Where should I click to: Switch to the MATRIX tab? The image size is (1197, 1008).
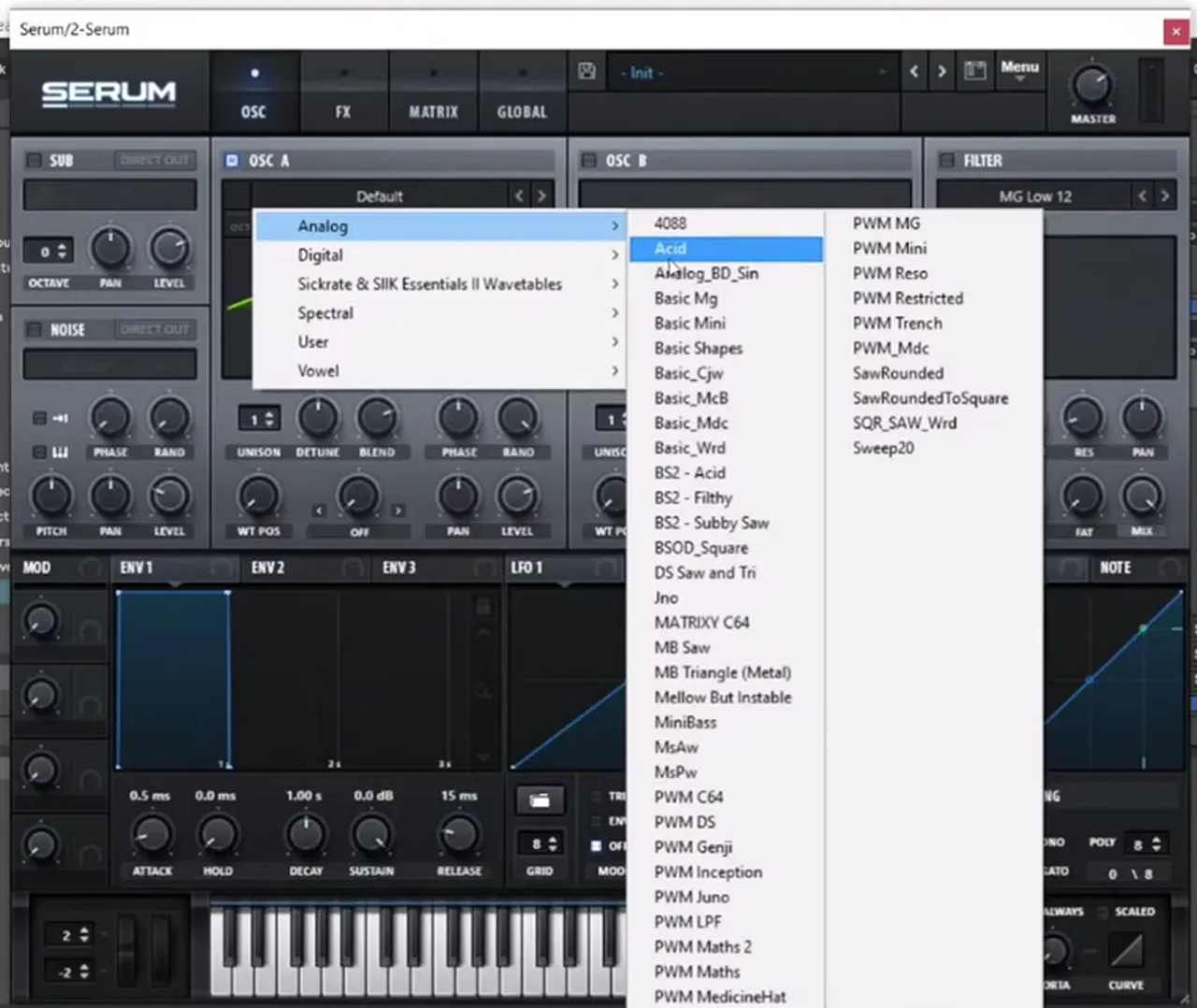(433, 94)
